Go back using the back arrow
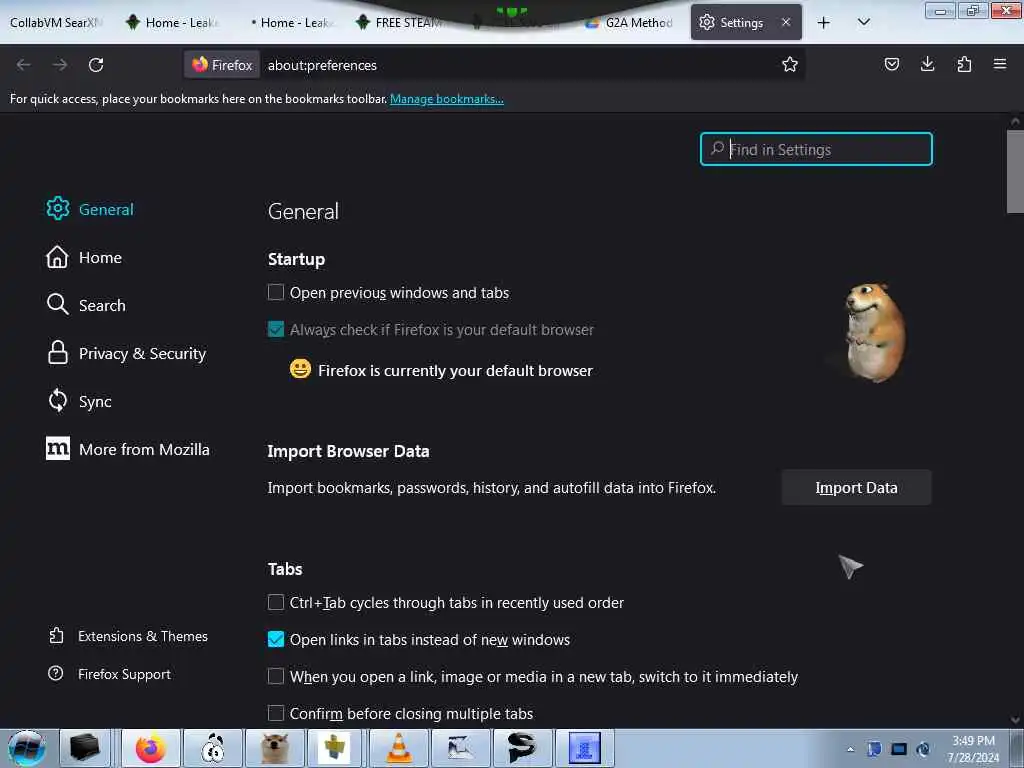 coord(24,65)
